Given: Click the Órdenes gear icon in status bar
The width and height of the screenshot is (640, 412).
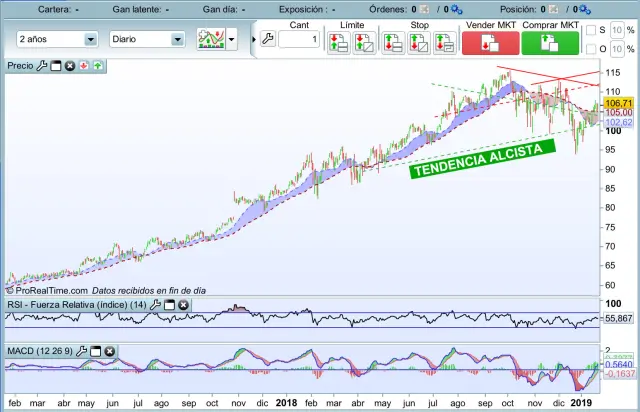Looking at the screenshot, I should (456, 8).
